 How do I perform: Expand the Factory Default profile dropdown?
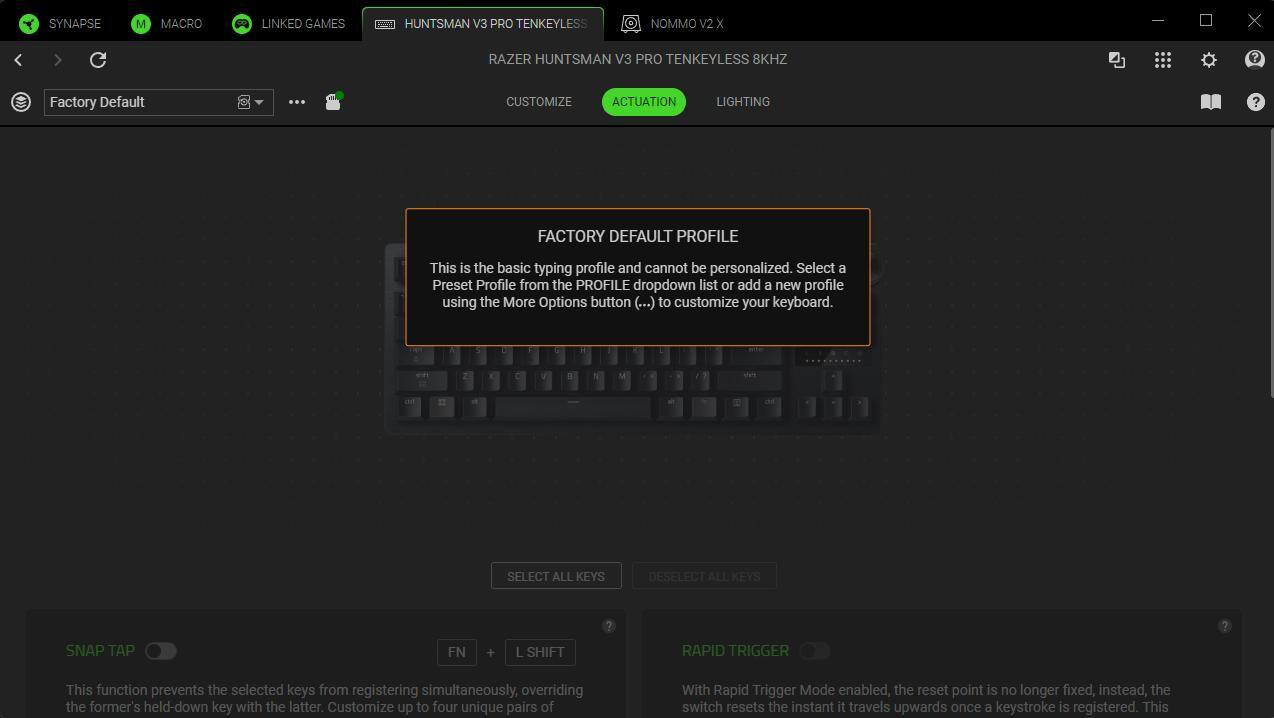point(258,102)
